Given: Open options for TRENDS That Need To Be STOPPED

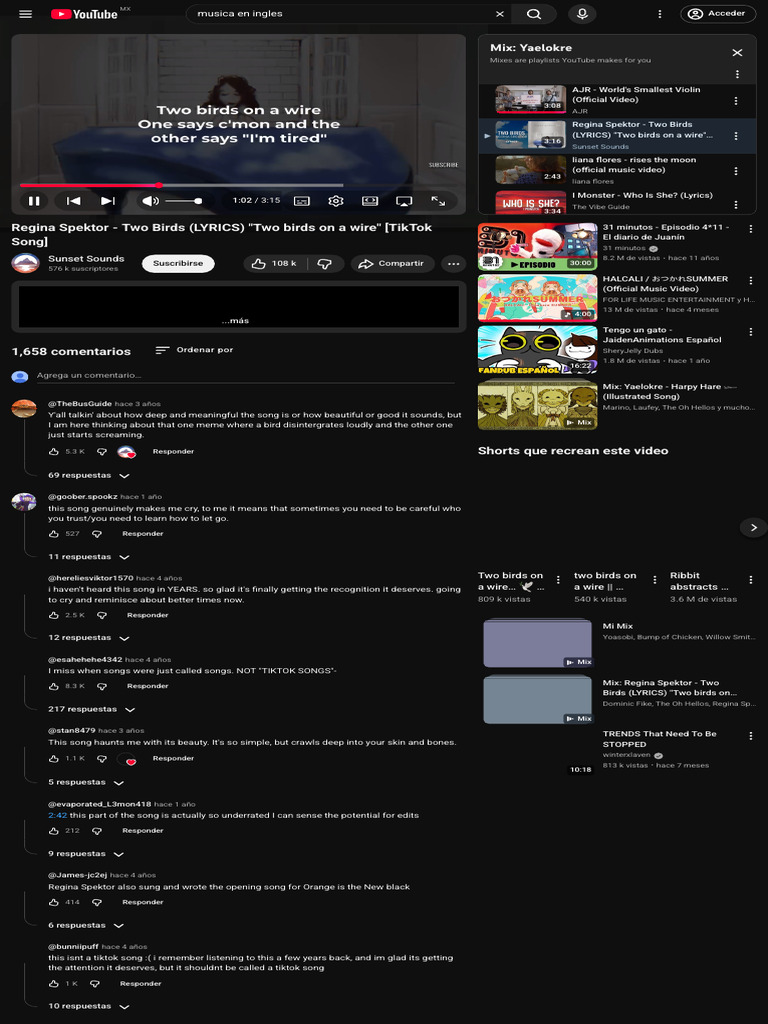Looking at the screenshot, I should point(750,736).
